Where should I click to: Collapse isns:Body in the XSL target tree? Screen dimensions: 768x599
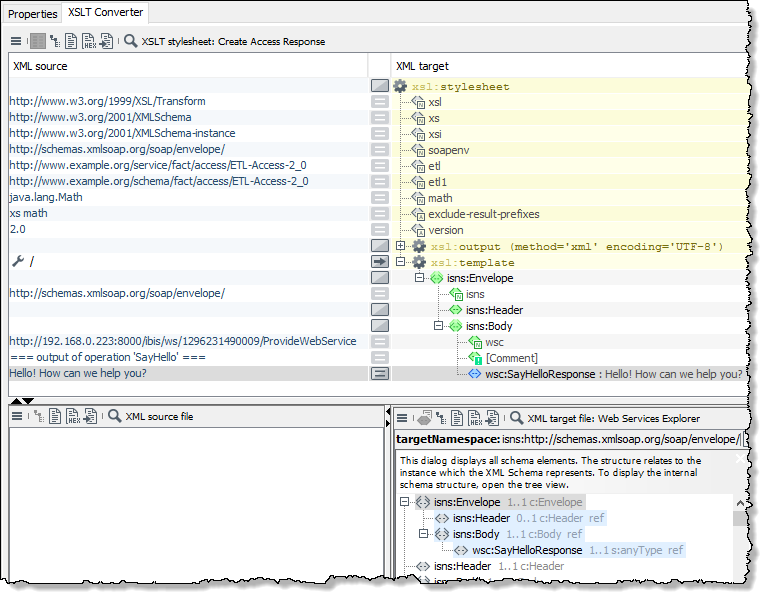tap(438, 326)
